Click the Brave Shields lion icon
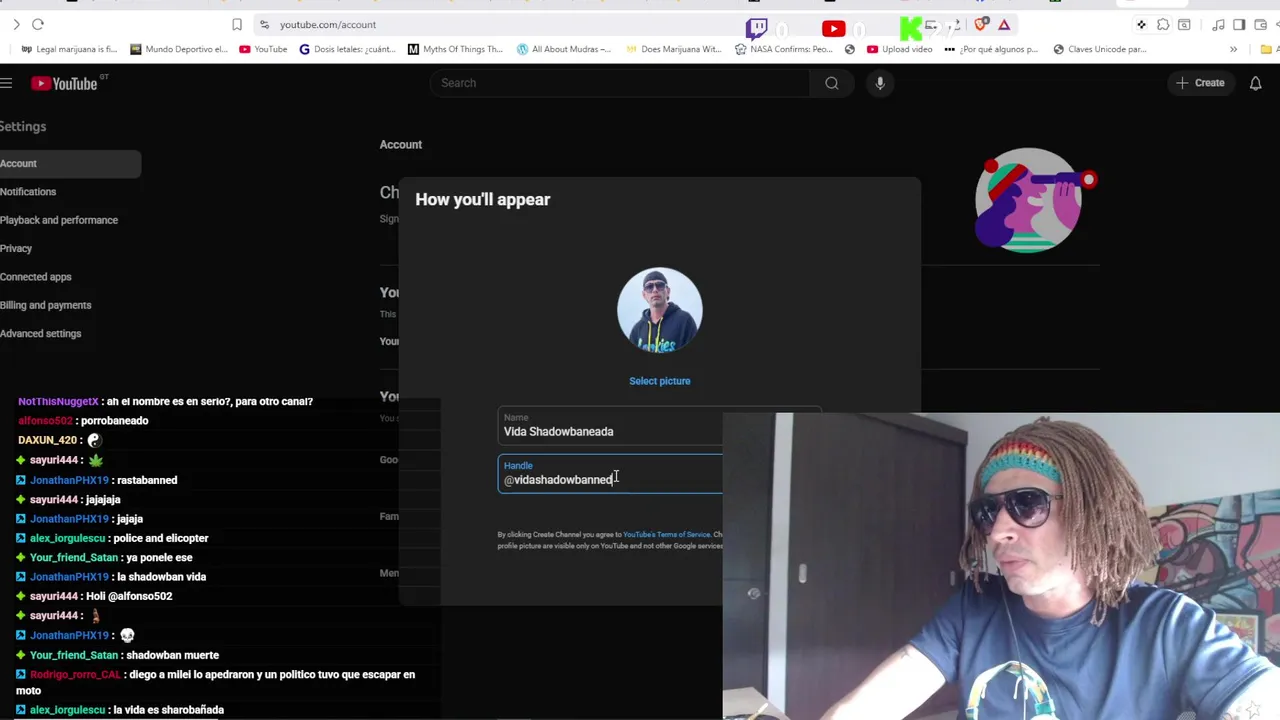Screen dimensions: 1280x720 [x=982, y=24]
